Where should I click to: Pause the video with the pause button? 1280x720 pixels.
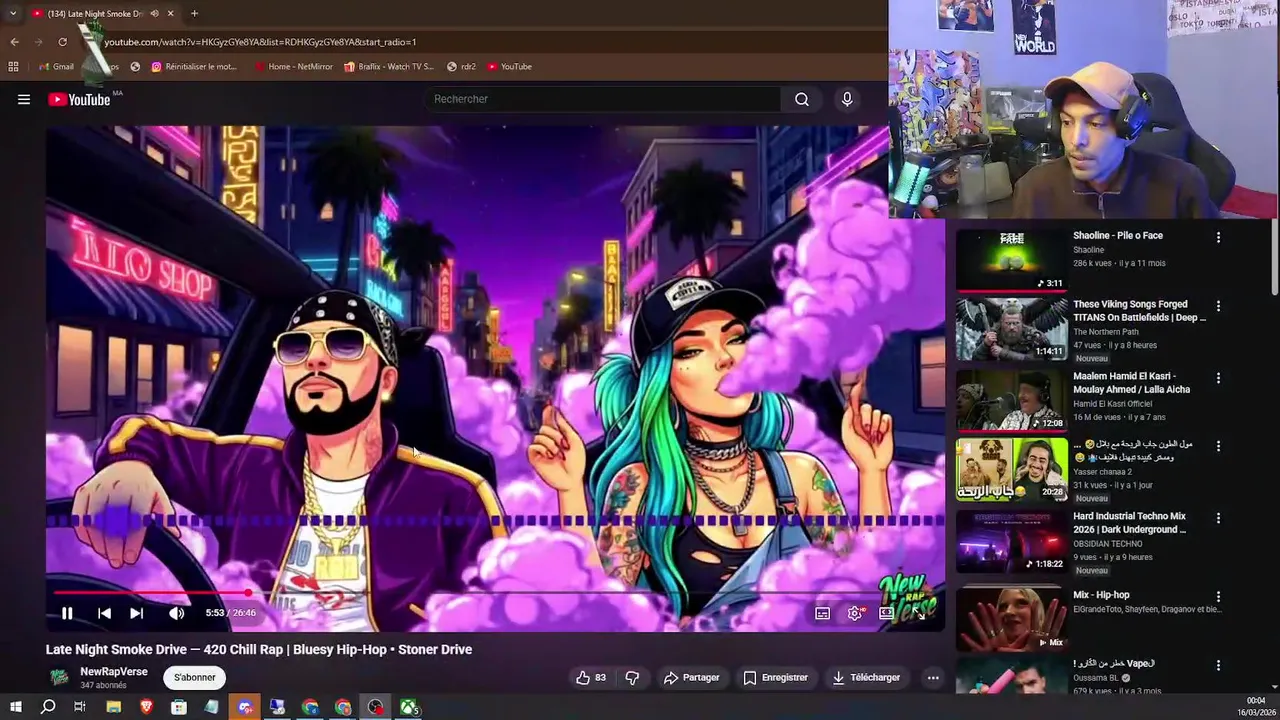click(67, 613)
